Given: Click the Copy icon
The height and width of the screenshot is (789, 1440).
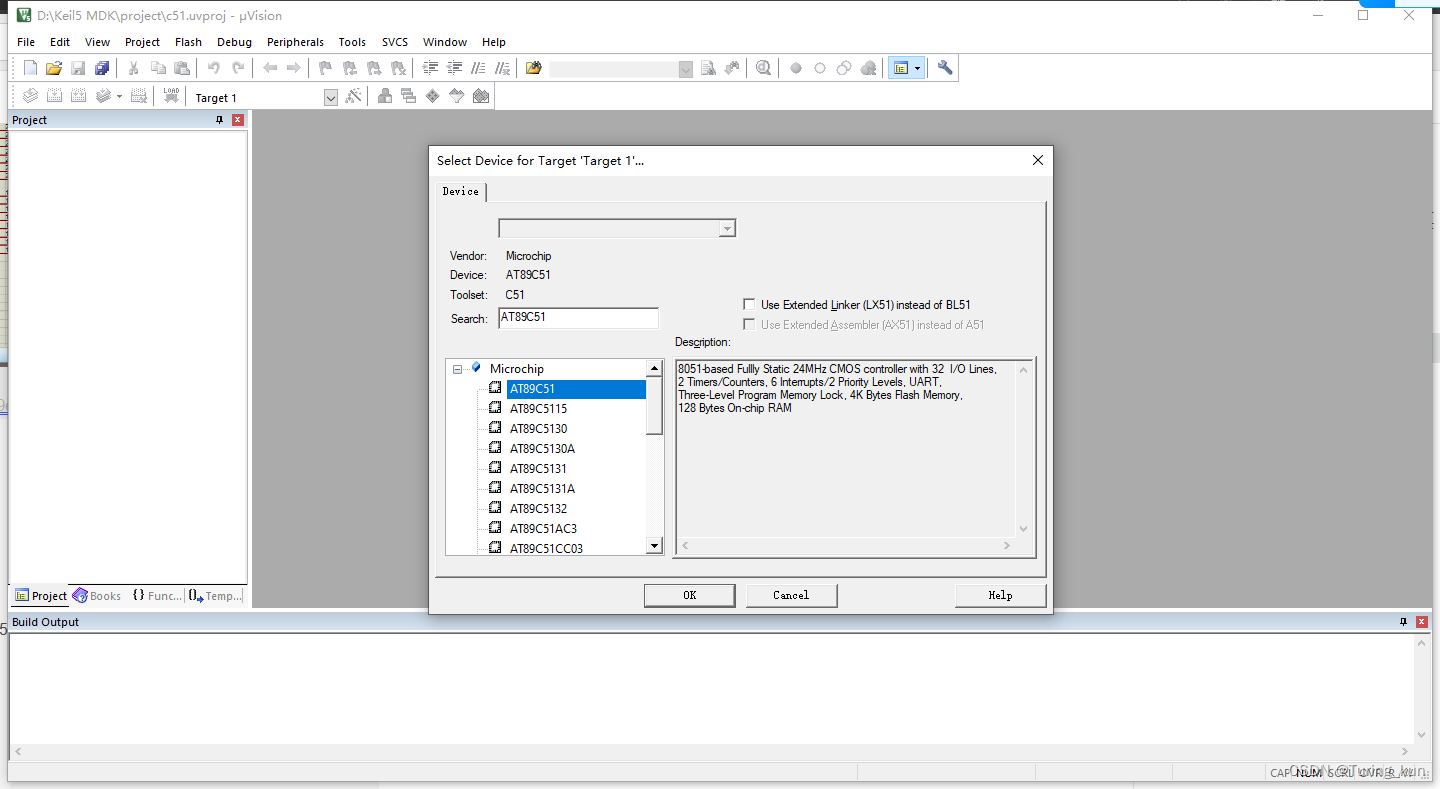Looking at the screenshot, I should pyautogui.click(x=158, y=68).
